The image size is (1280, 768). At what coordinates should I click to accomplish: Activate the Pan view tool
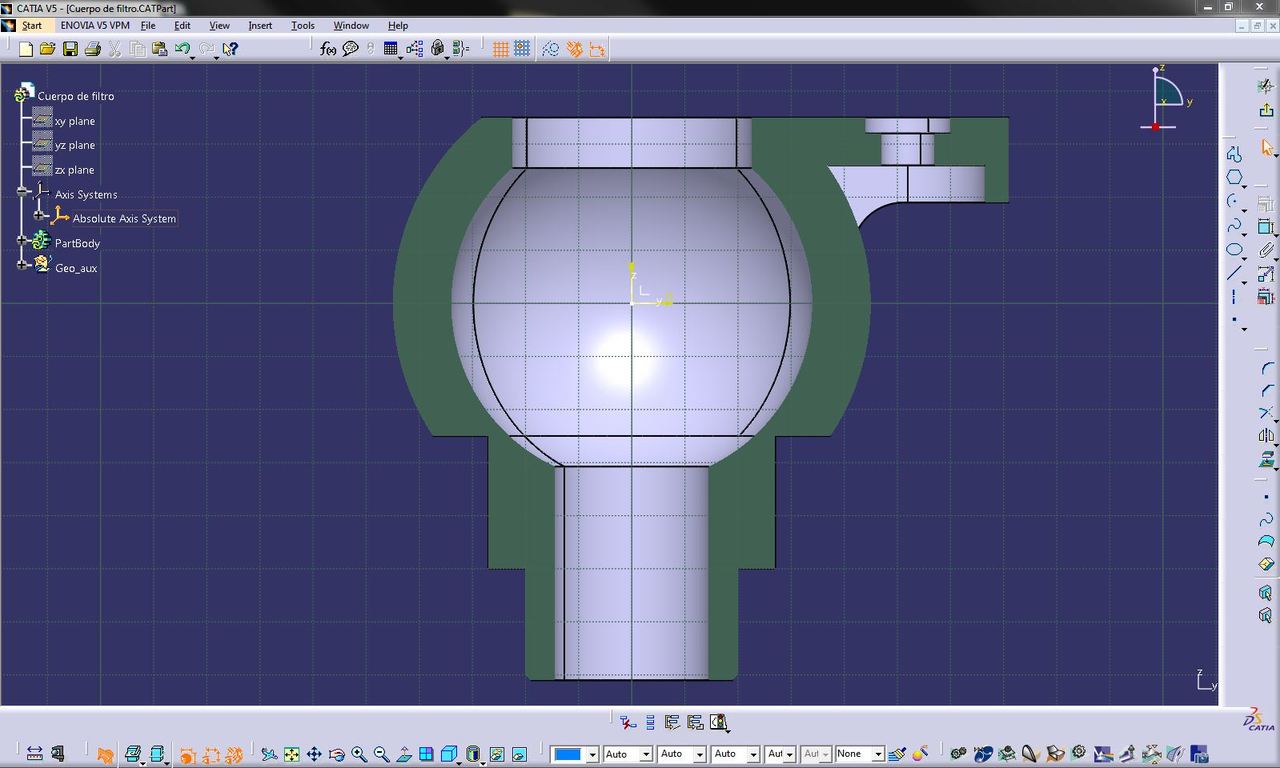tap(314, 754)
